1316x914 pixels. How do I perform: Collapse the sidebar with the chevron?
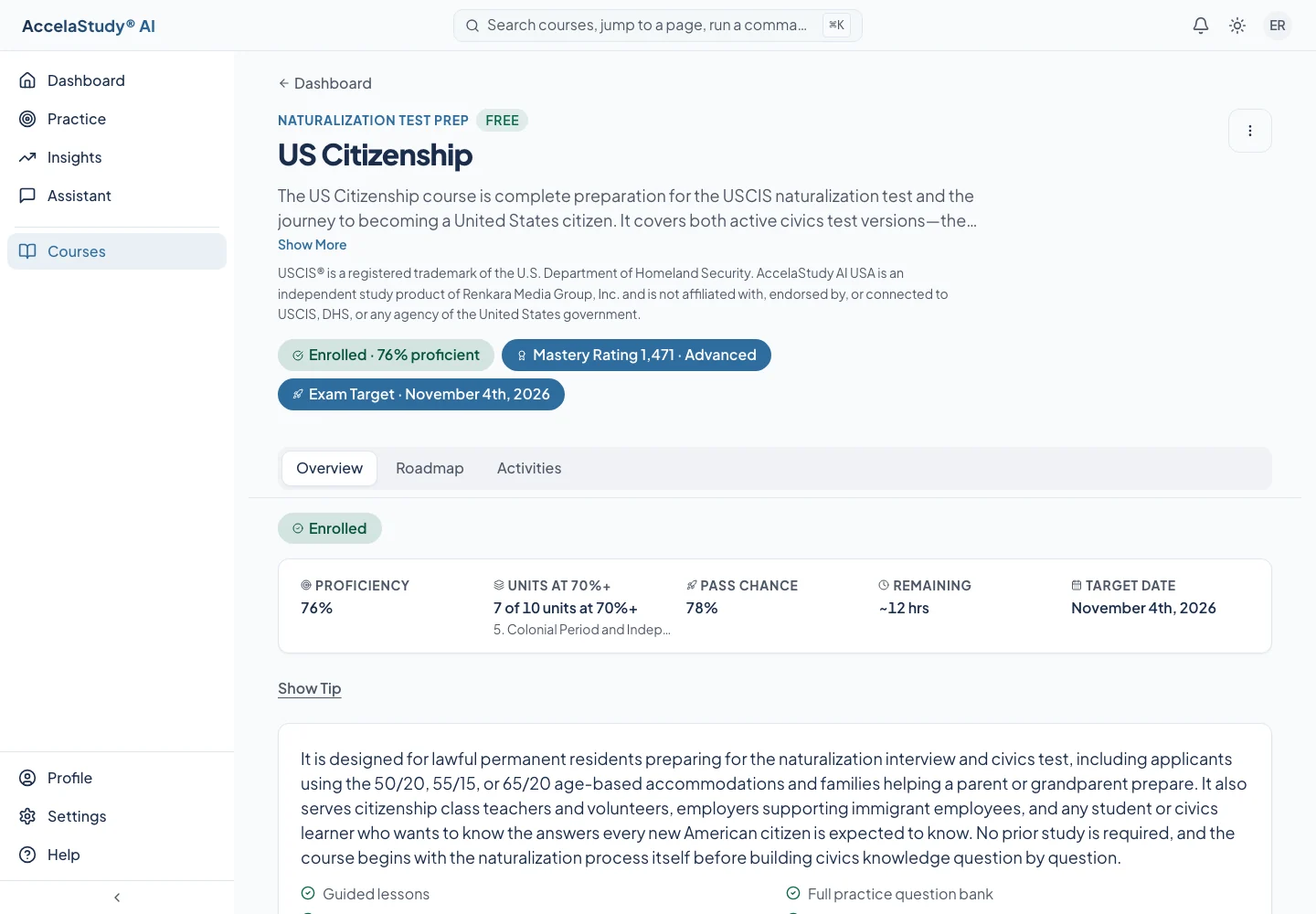[x=117, y=898]
